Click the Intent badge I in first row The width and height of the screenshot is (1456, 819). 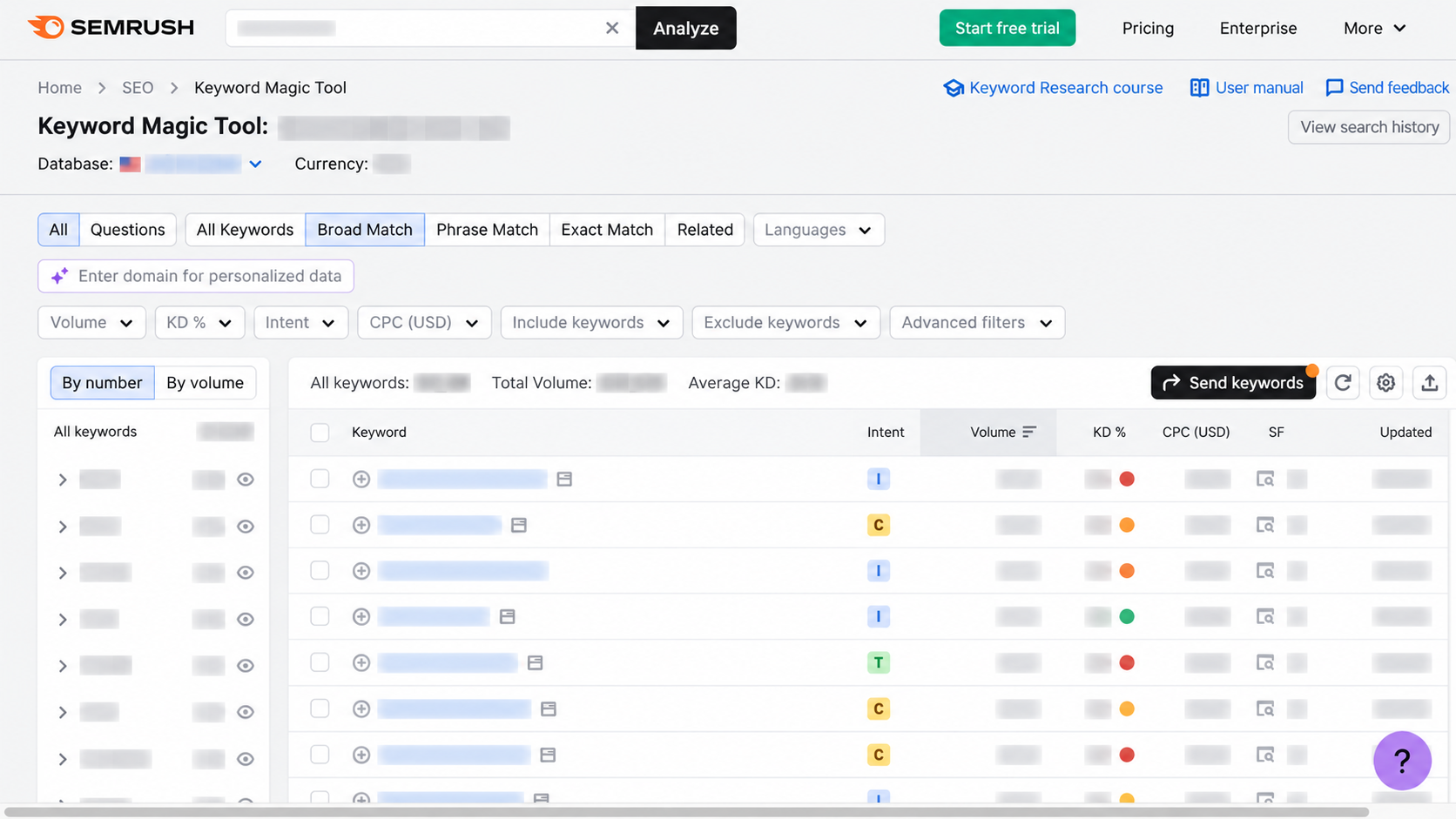879,479
